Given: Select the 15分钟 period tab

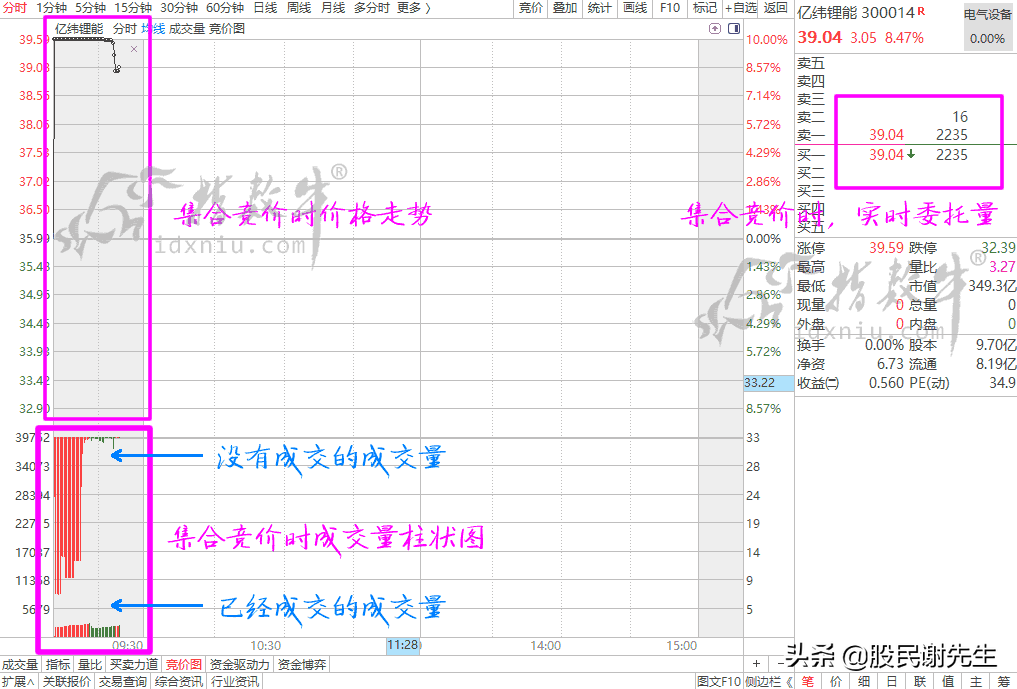Looking at the screenshot, I should point(133,8).
